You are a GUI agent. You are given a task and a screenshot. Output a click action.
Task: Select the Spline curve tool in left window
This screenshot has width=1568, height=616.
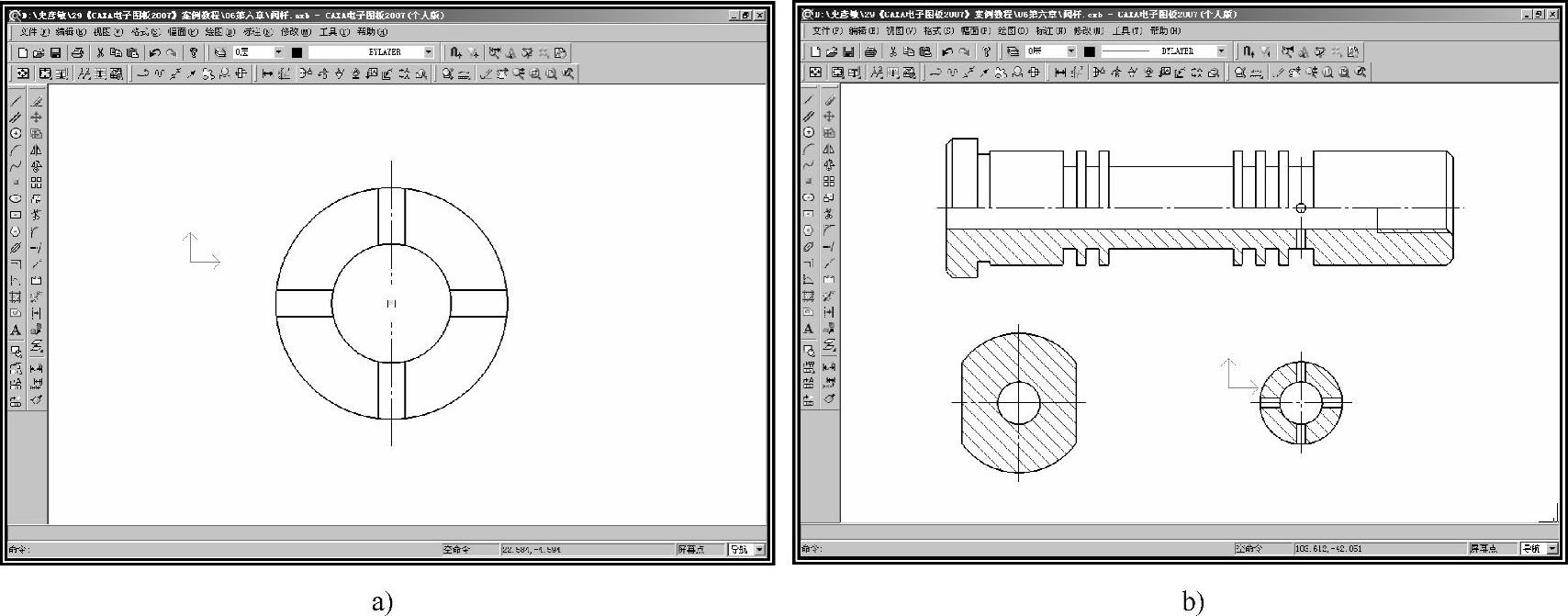point(16,166)
